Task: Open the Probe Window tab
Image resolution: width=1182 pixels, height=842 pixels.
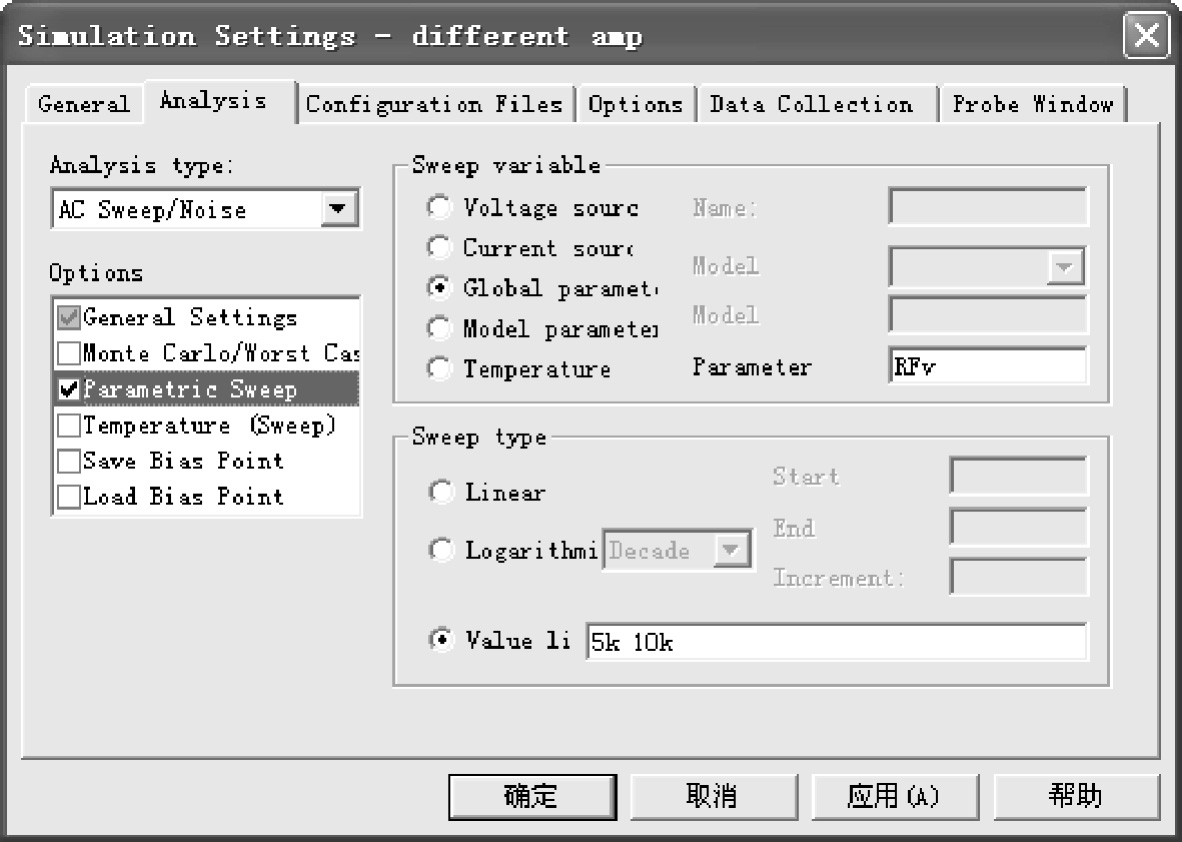Action: point(1033,104)
